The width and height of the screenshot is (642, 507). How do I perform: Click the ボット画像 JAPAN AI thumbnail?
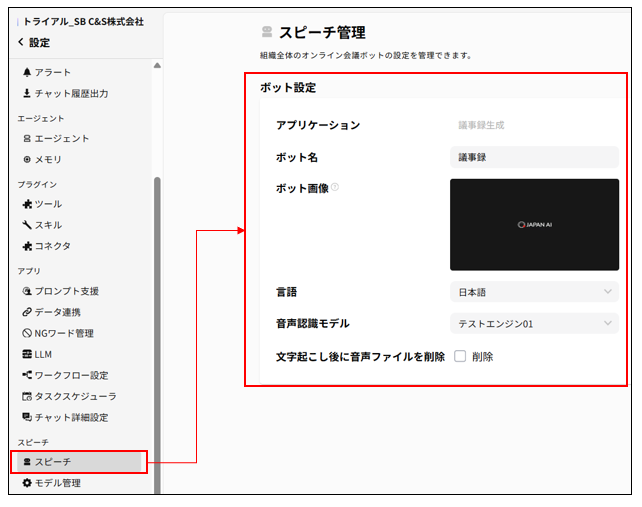tap(534, 224)
